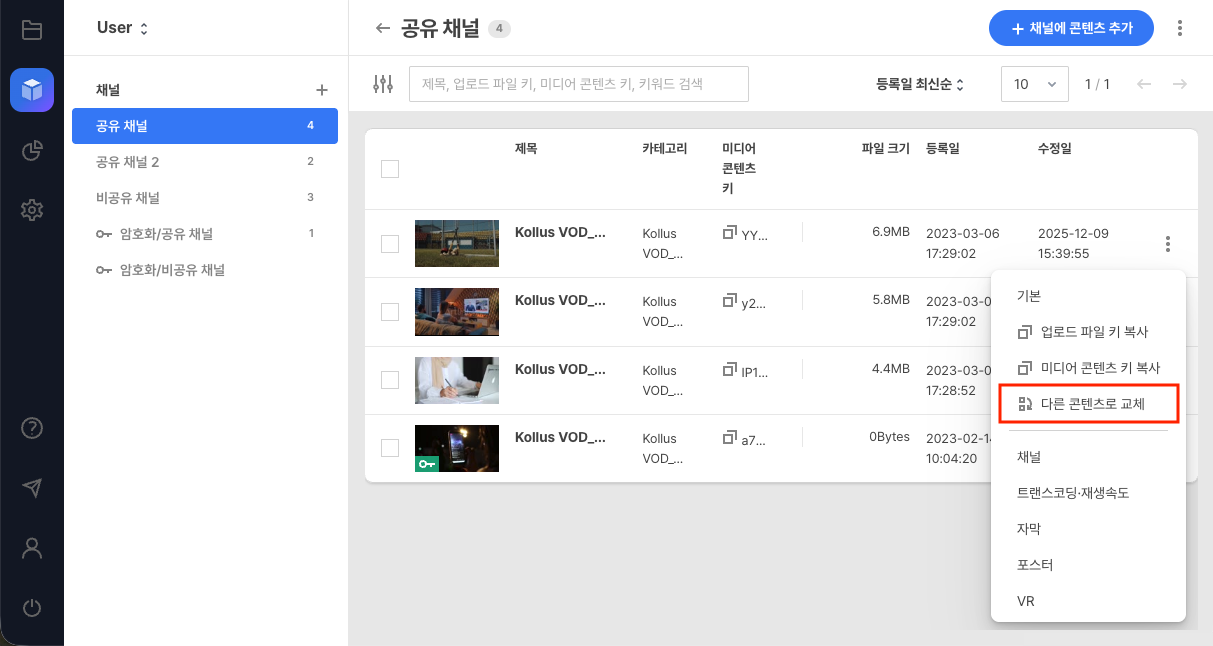Open the filter sliders icon beside search
Screen dimensions: 1213x646
(x=383, y=84)
